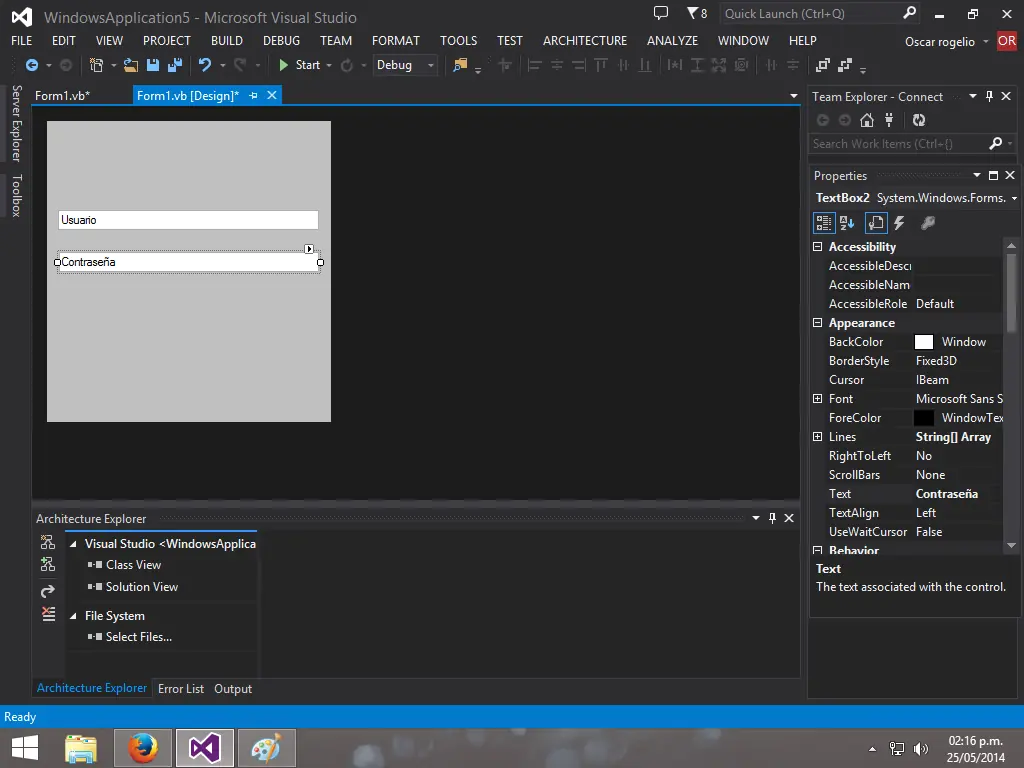Select Class View in Architecture Explorer
Image resolution: width=1024 pixels, height=768 pixels.
click(x=133, y=565)
